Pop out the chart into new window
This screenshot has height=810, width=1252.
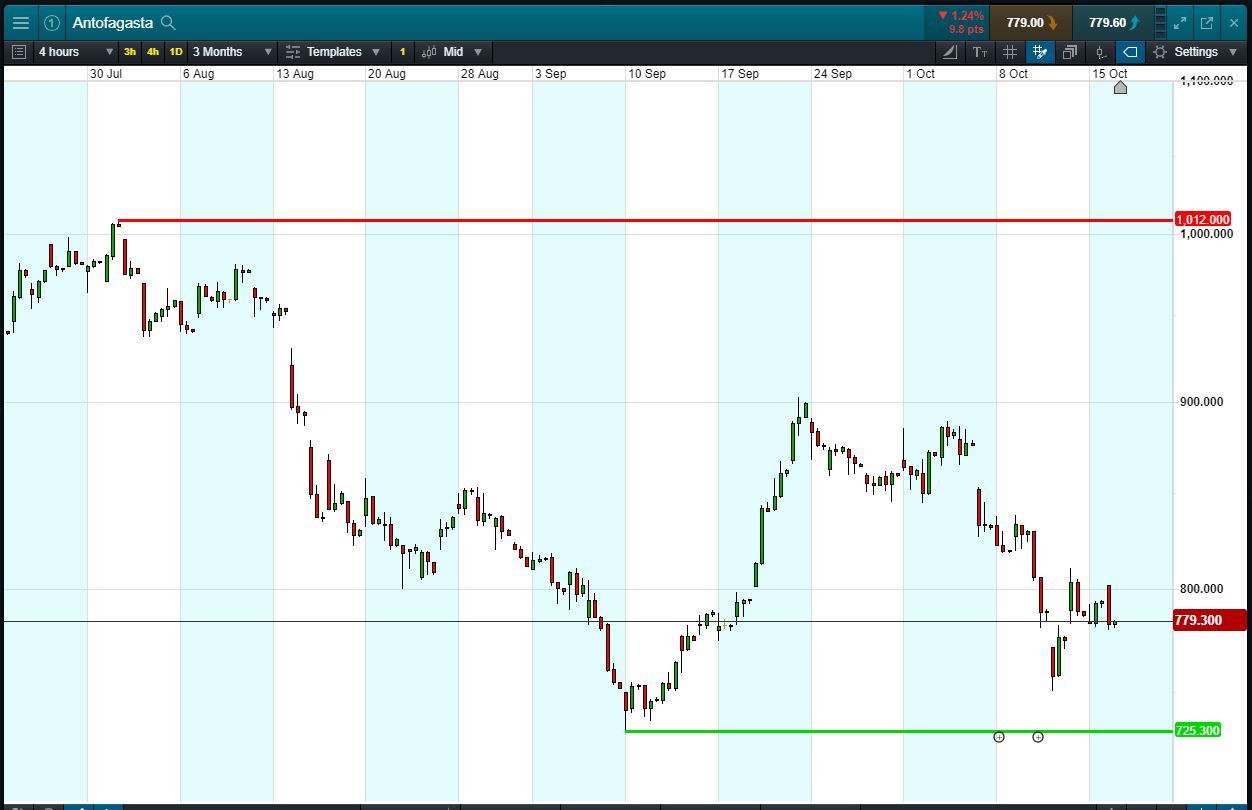(x=1207, y=22)
